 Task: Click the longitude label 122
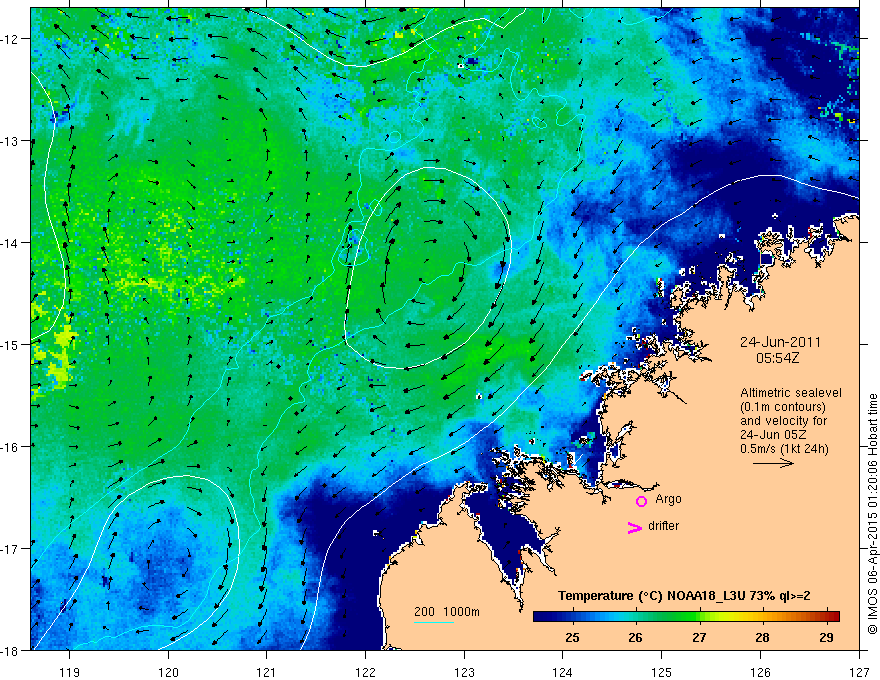click(365, 672)
